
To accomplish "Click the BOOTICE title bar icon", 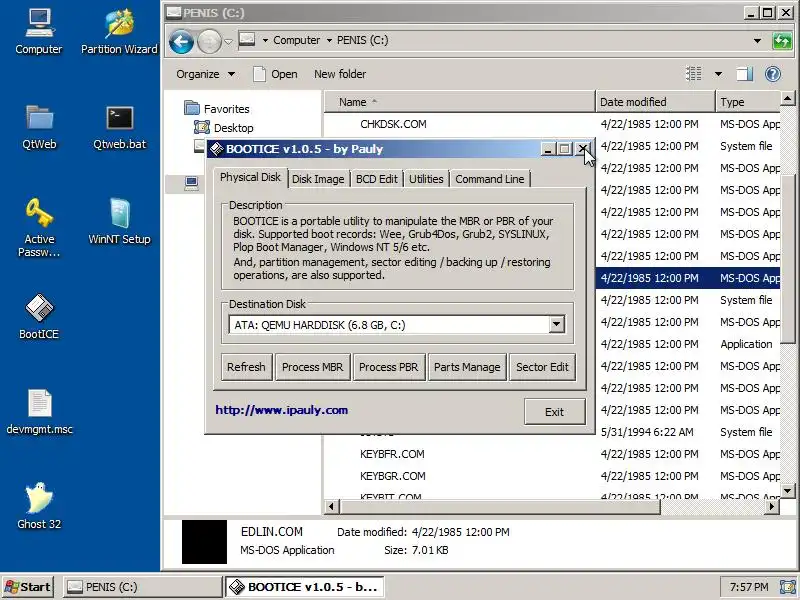I will click(216, 148).
